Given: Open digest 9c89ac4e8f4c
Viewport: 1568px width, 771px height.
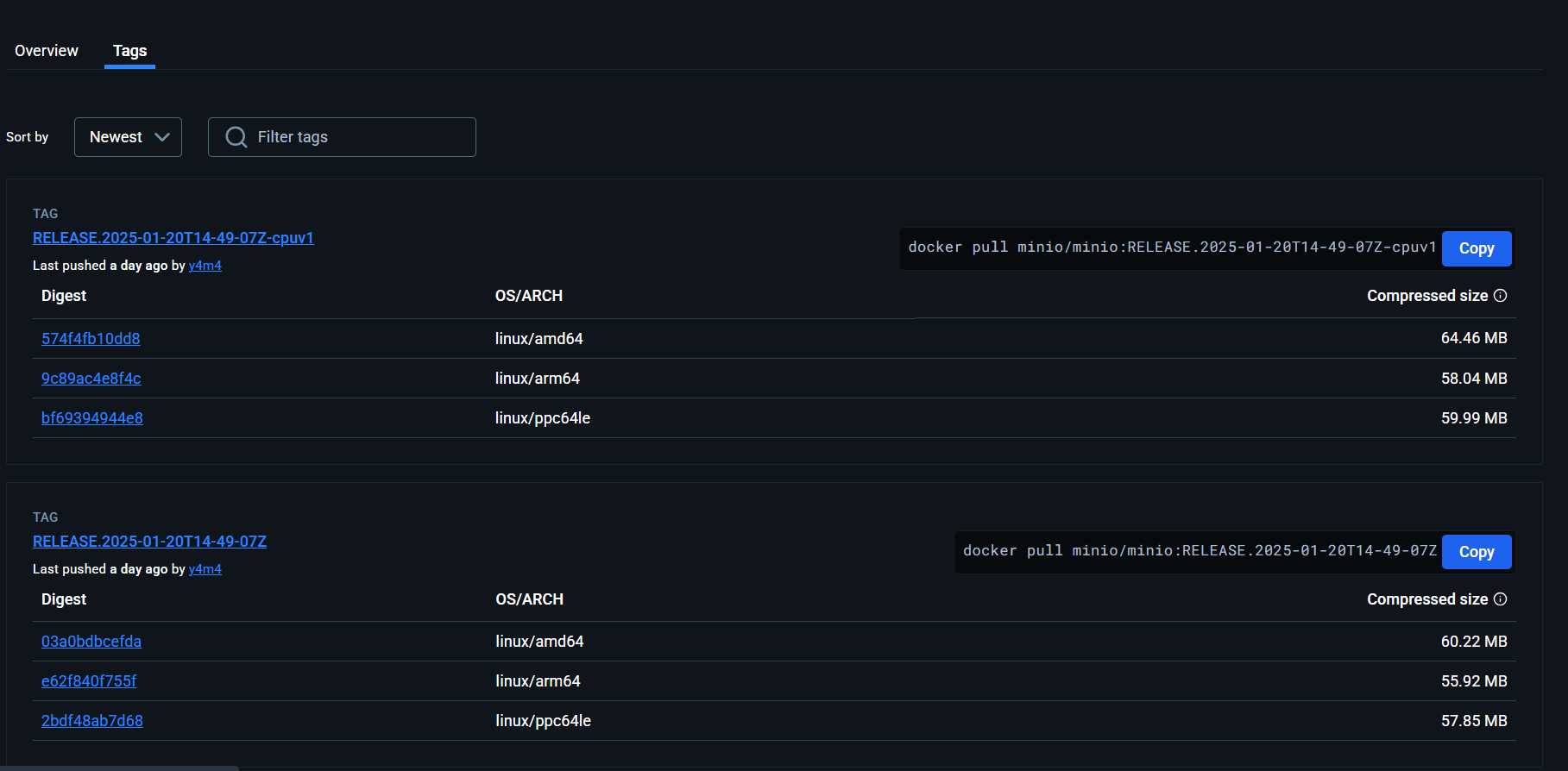Looking at the screenshot, I should point(91,379).
